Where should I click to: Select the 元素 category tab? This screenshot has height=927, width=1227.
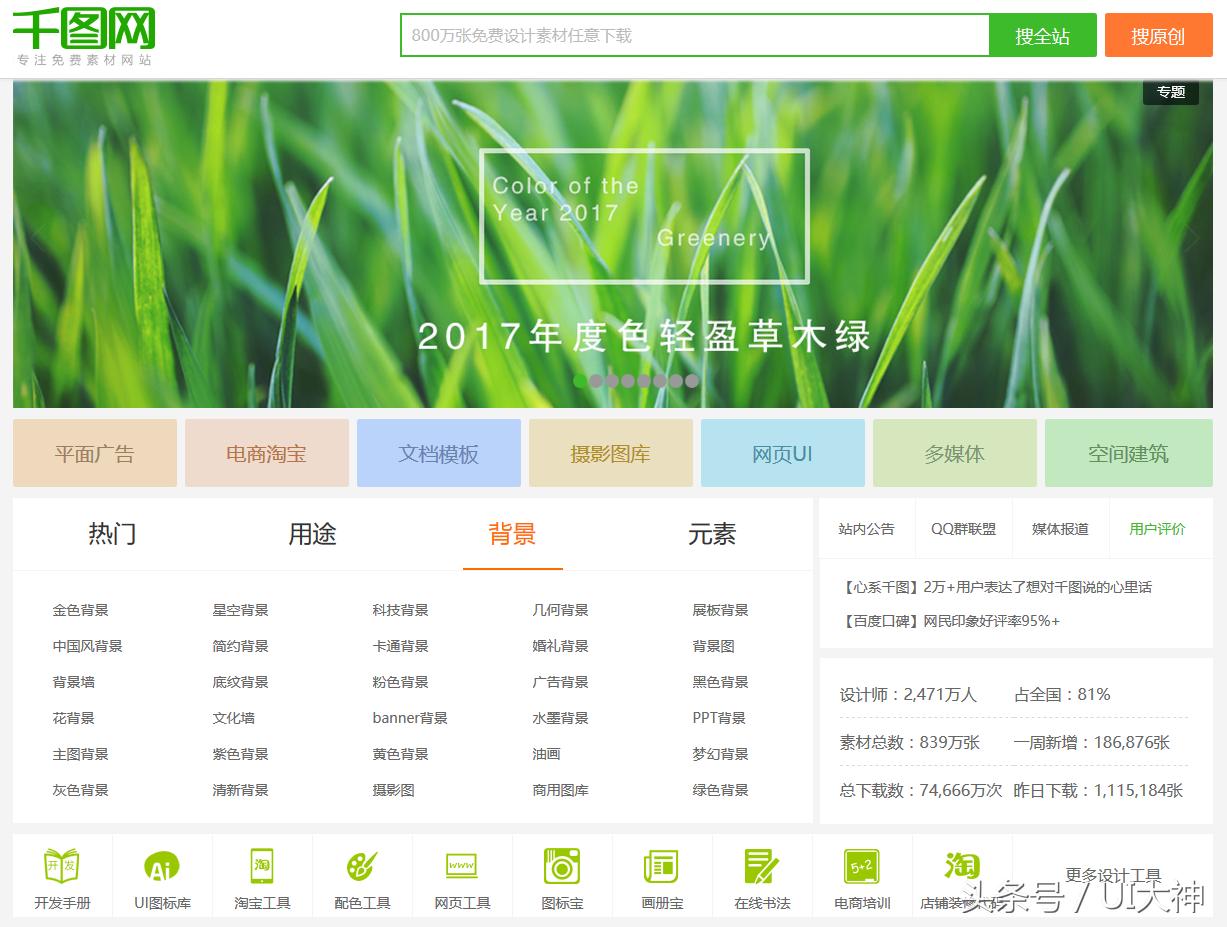click(713, 536)
